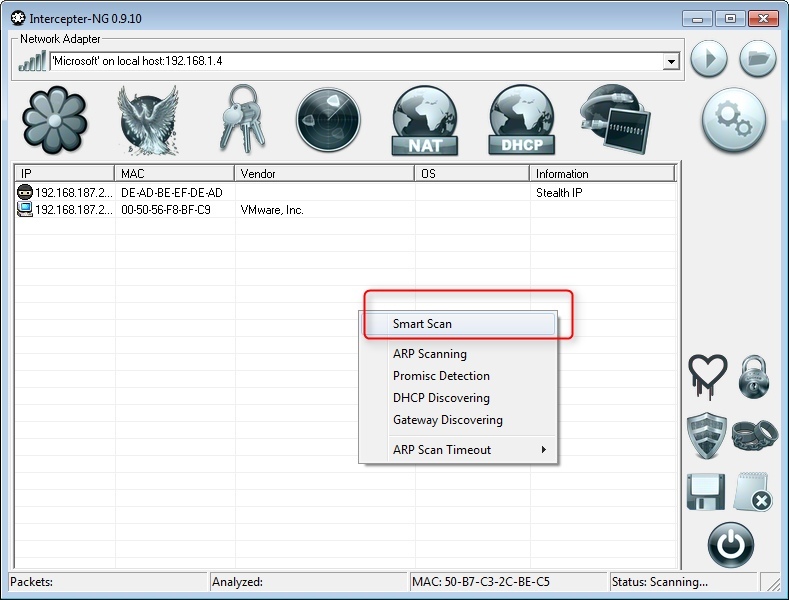Open the gears settings button
The width and height of the screenshot is (789, 600).
coord(733,120)
